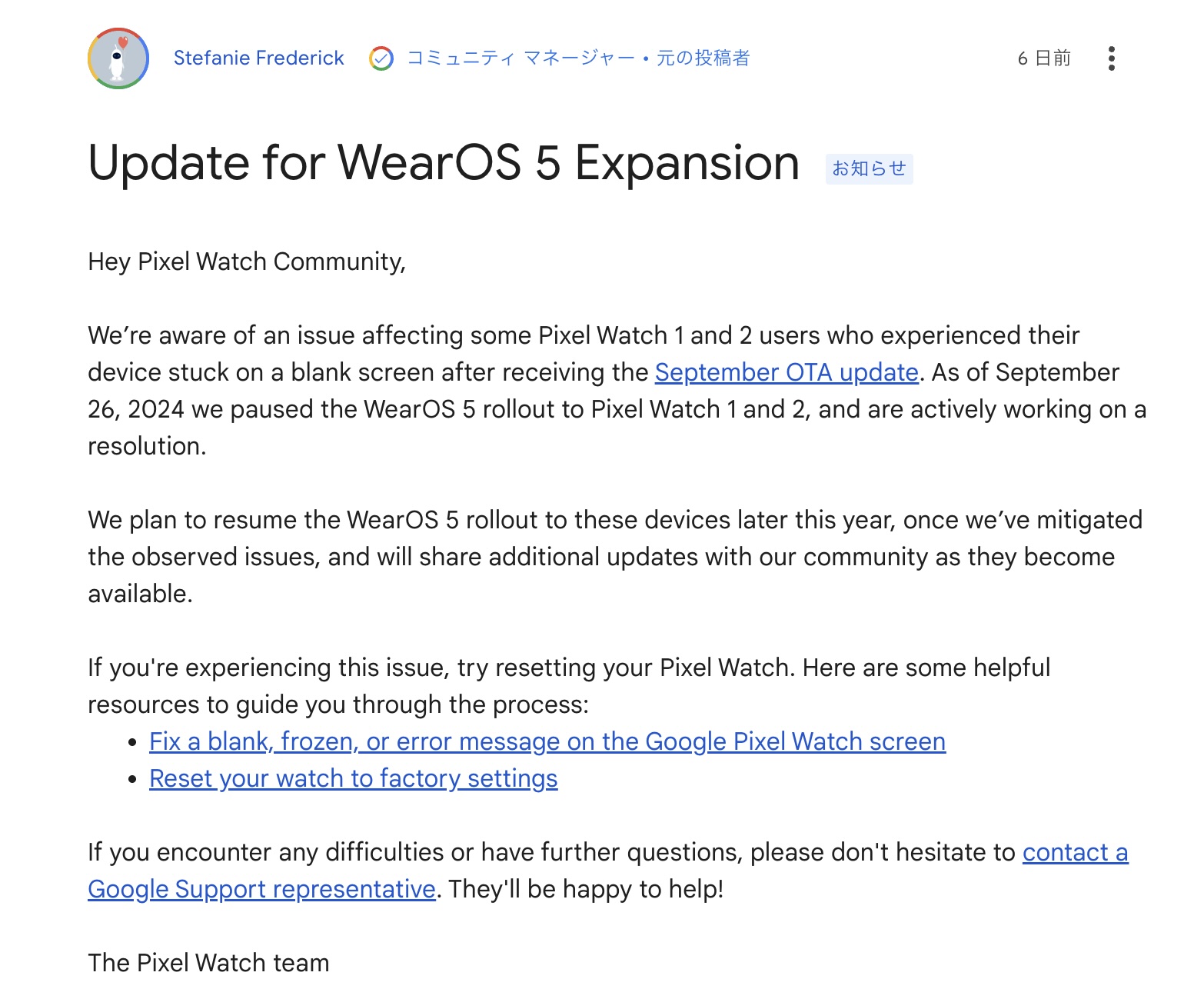
Task: Click the 6 日前 post timestamp
Action: tap(1044, 58)
